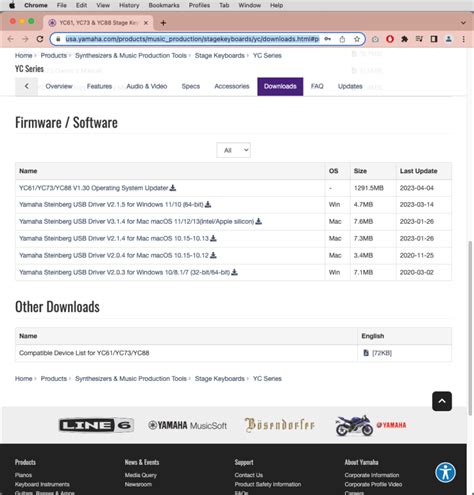
Task: Open the Yamaha motorcycle logo link
Action: coord(371,425)
